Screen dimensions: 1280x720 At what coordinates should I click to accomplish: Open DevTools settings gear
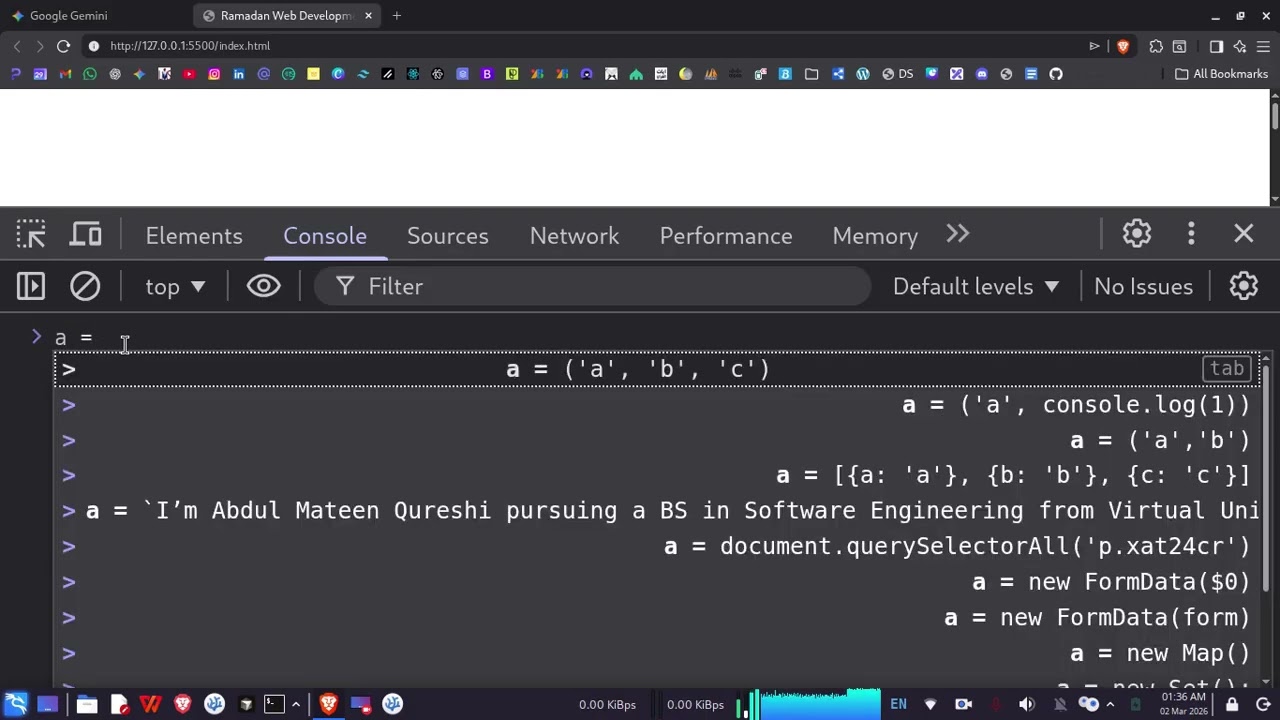[x=1137, y=234]
